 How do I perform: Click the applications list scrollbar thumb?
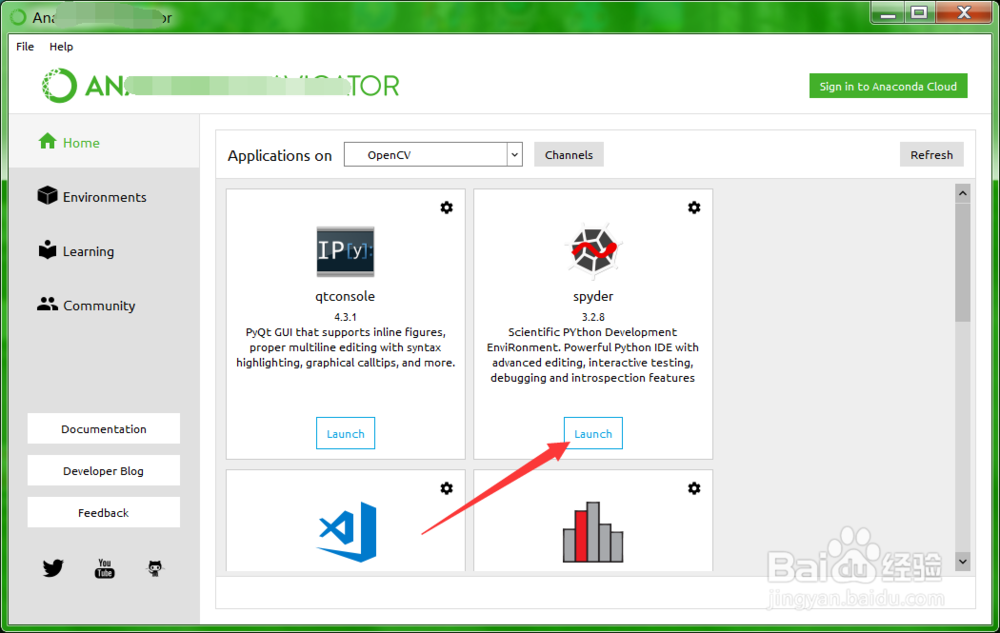pyautogui.click(x=963, y=263)
